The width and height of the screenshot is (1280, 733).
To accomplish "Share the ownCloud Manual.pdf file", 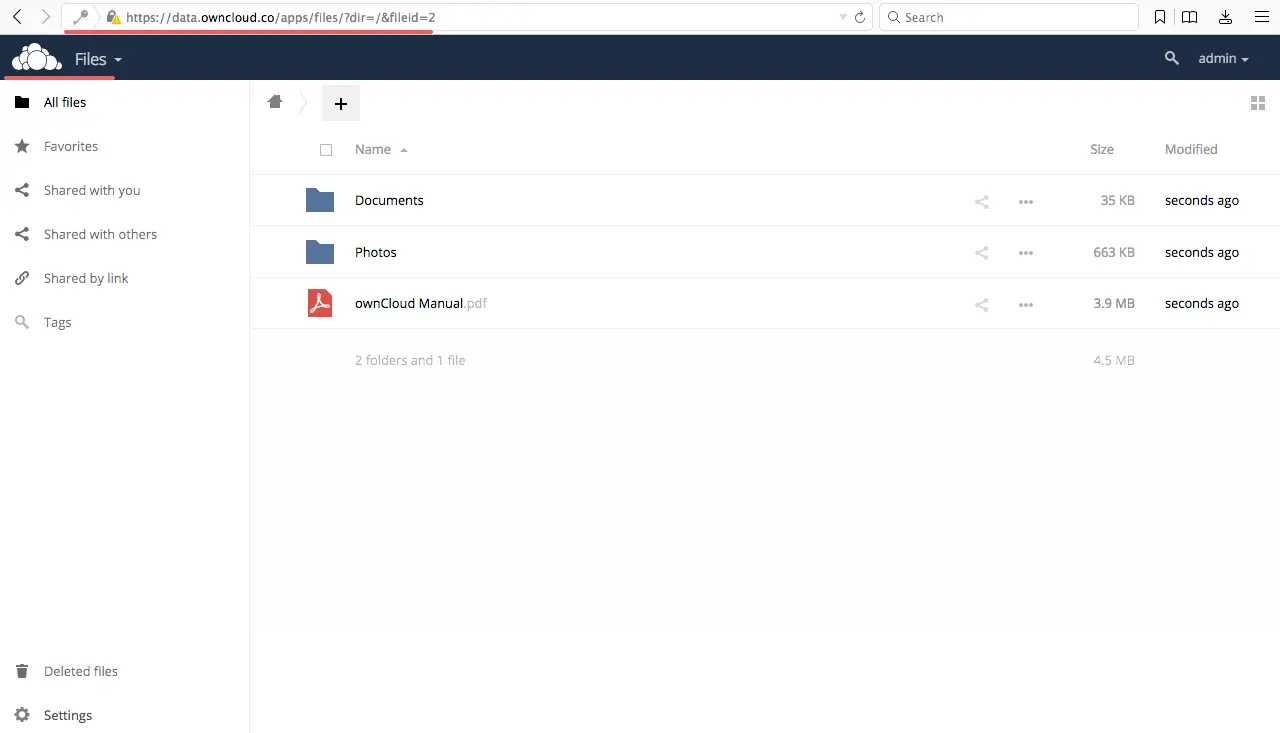I will click(982, 304).
